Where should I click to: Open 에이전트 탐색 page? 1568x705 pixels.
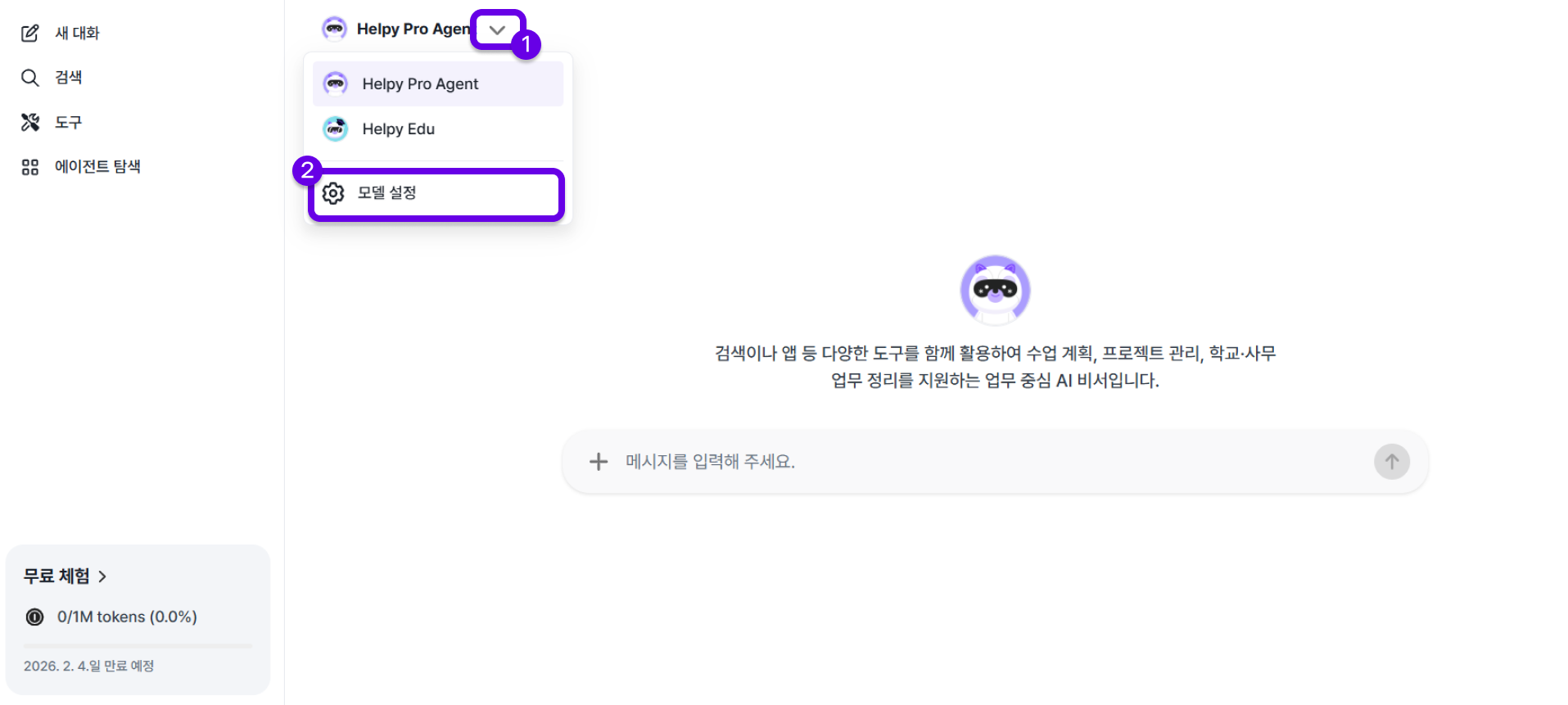97,167
